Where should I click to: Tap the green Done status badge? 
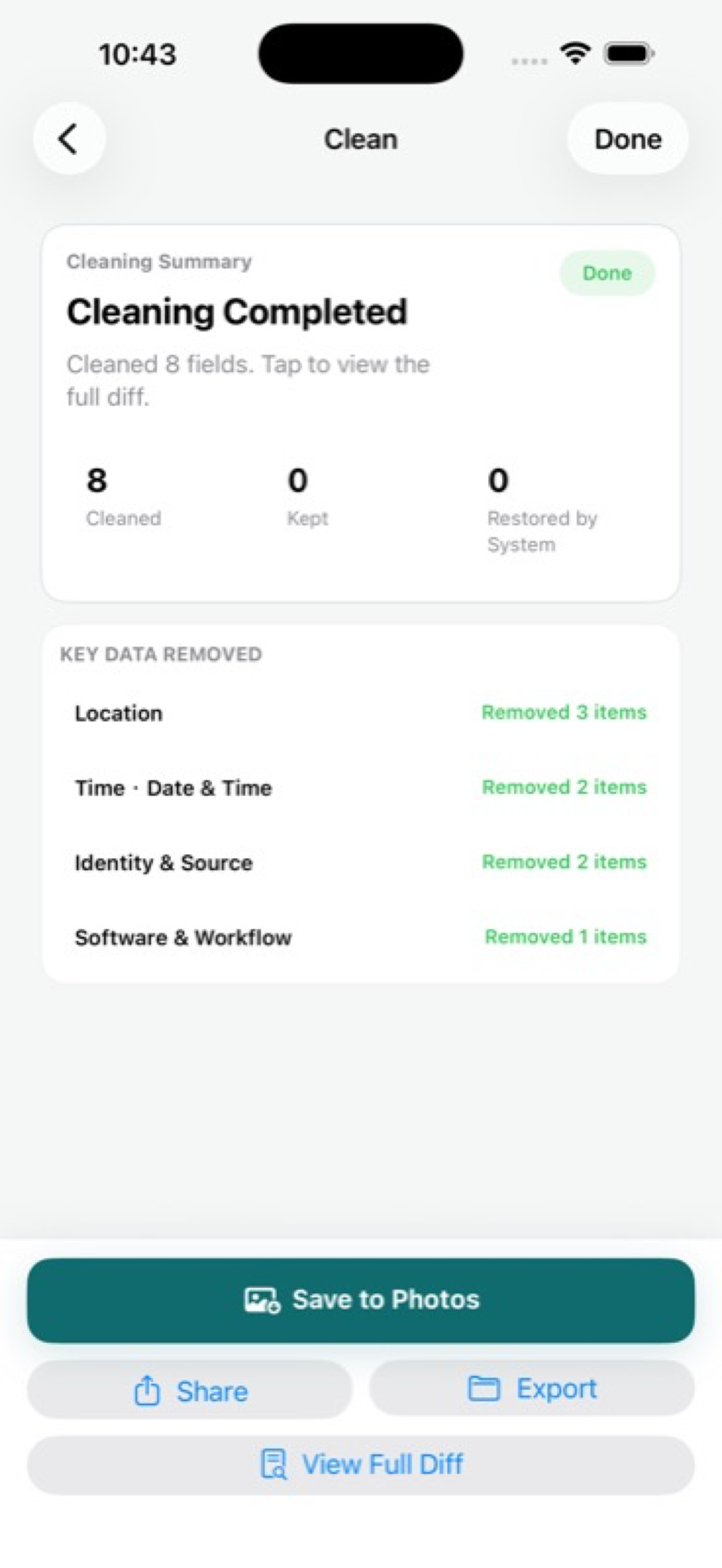(x=607, y=273)
